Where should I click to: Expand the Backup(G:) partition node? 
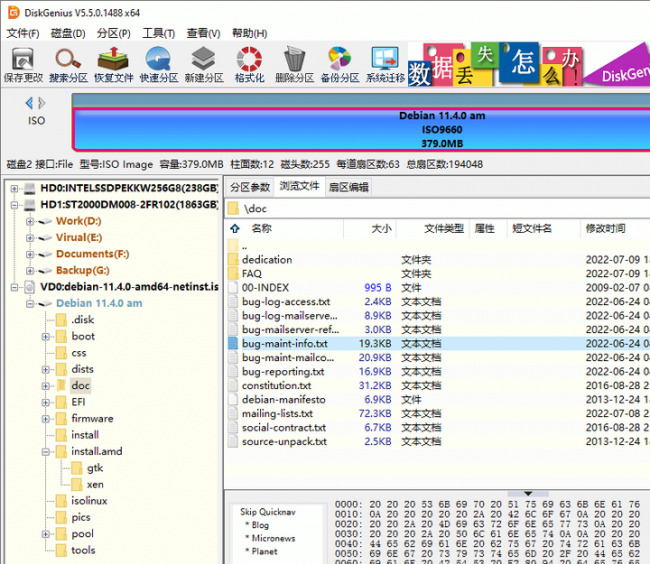29,271
